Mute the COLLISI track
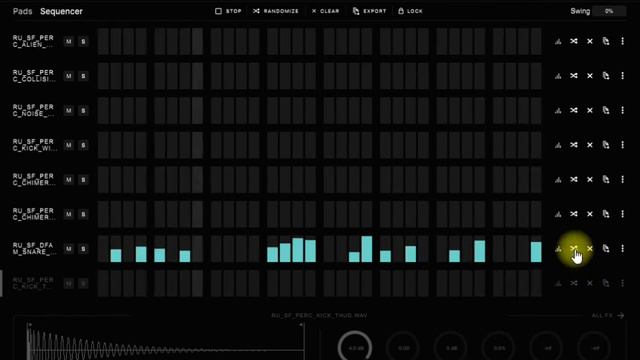640x360 pixels. click(x=69, y=76)
